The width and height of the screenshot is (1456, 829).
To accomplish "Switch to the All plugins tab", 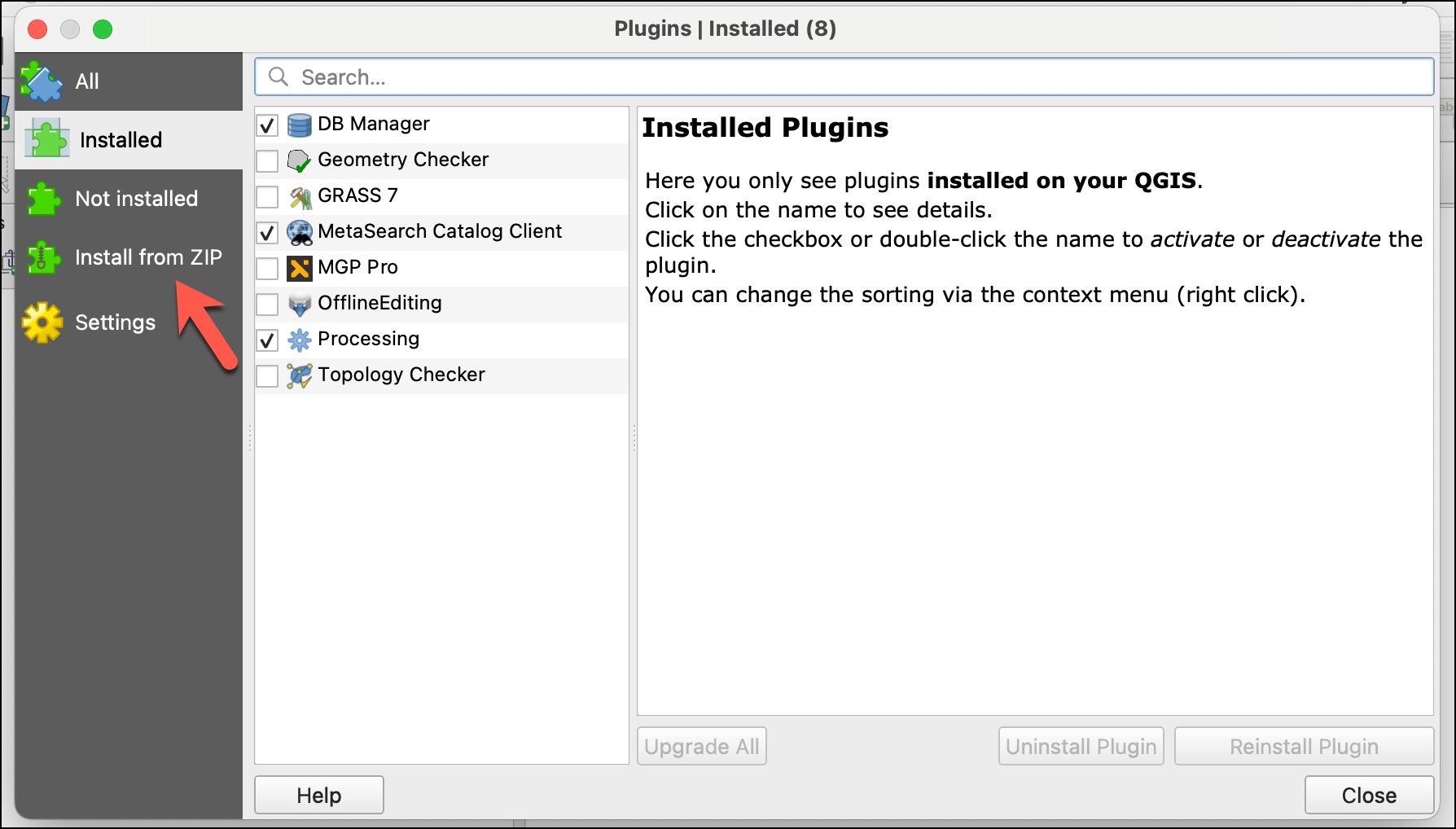I will (129, 81).
